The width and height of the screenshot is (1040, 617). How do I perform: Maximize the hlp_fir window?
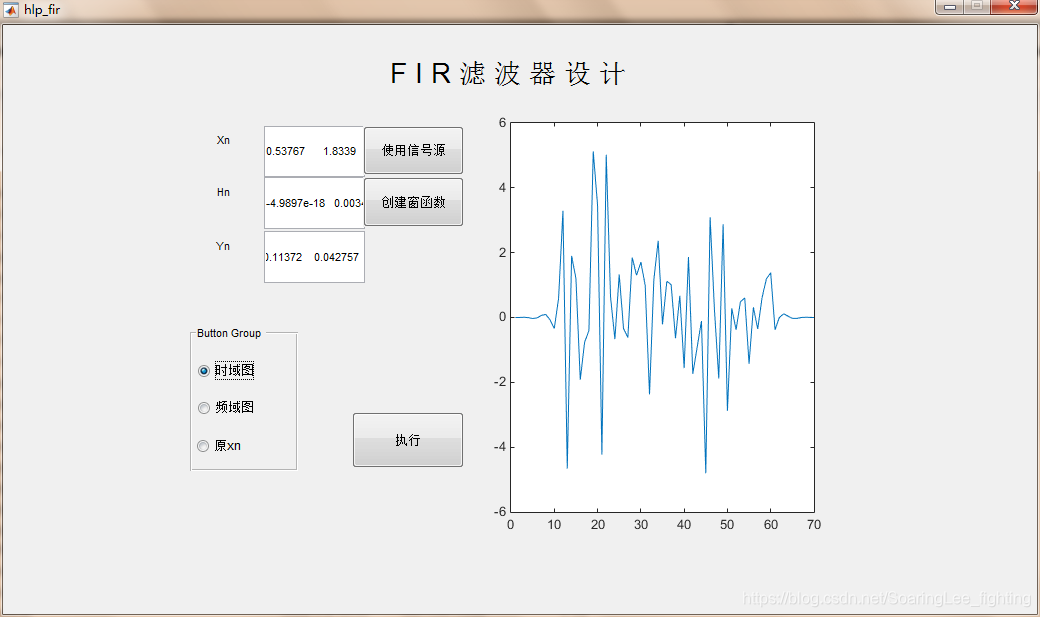(x=977, y=7)
